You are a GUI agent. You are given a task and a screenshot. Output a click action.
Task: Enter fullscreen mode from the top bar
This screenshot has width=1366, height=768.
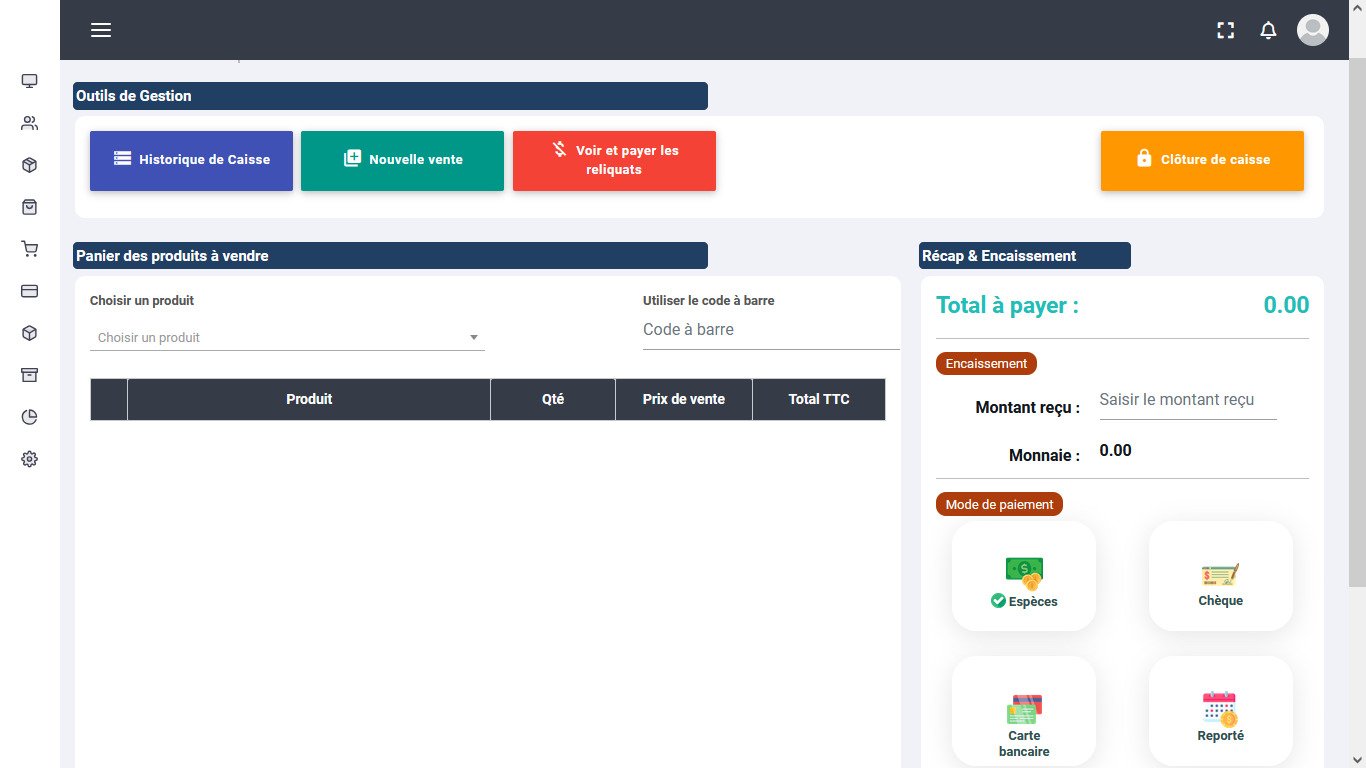click(1225, 30)
